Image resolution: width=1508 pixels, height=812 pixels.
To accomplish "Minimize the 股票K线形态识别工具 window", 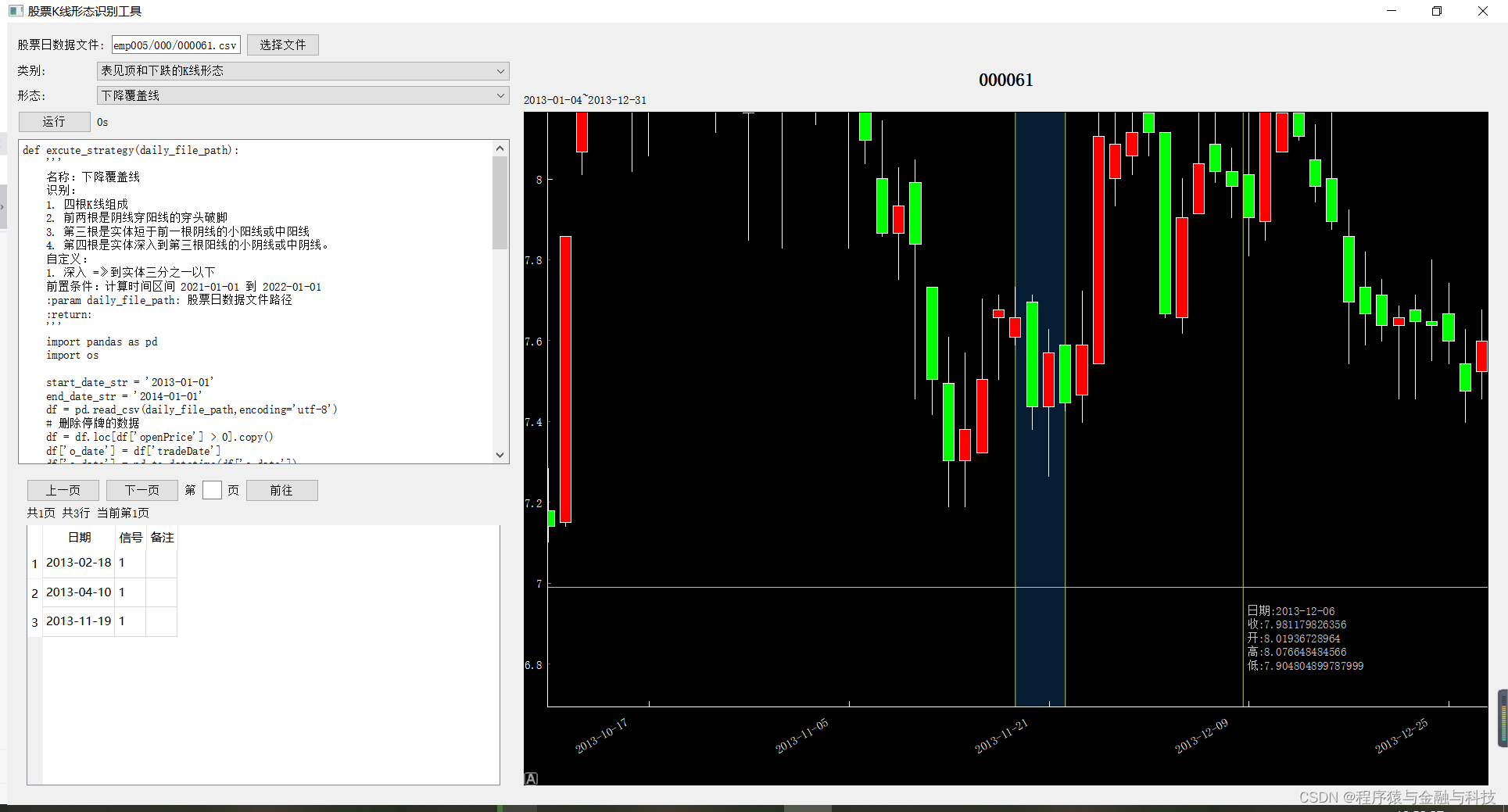I will click(1392, 11).
